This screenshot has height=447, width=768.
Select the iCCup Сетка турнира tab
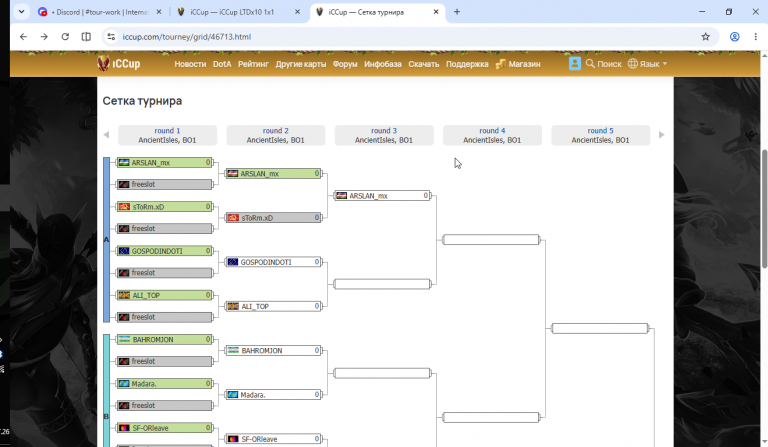click(378, 12)
